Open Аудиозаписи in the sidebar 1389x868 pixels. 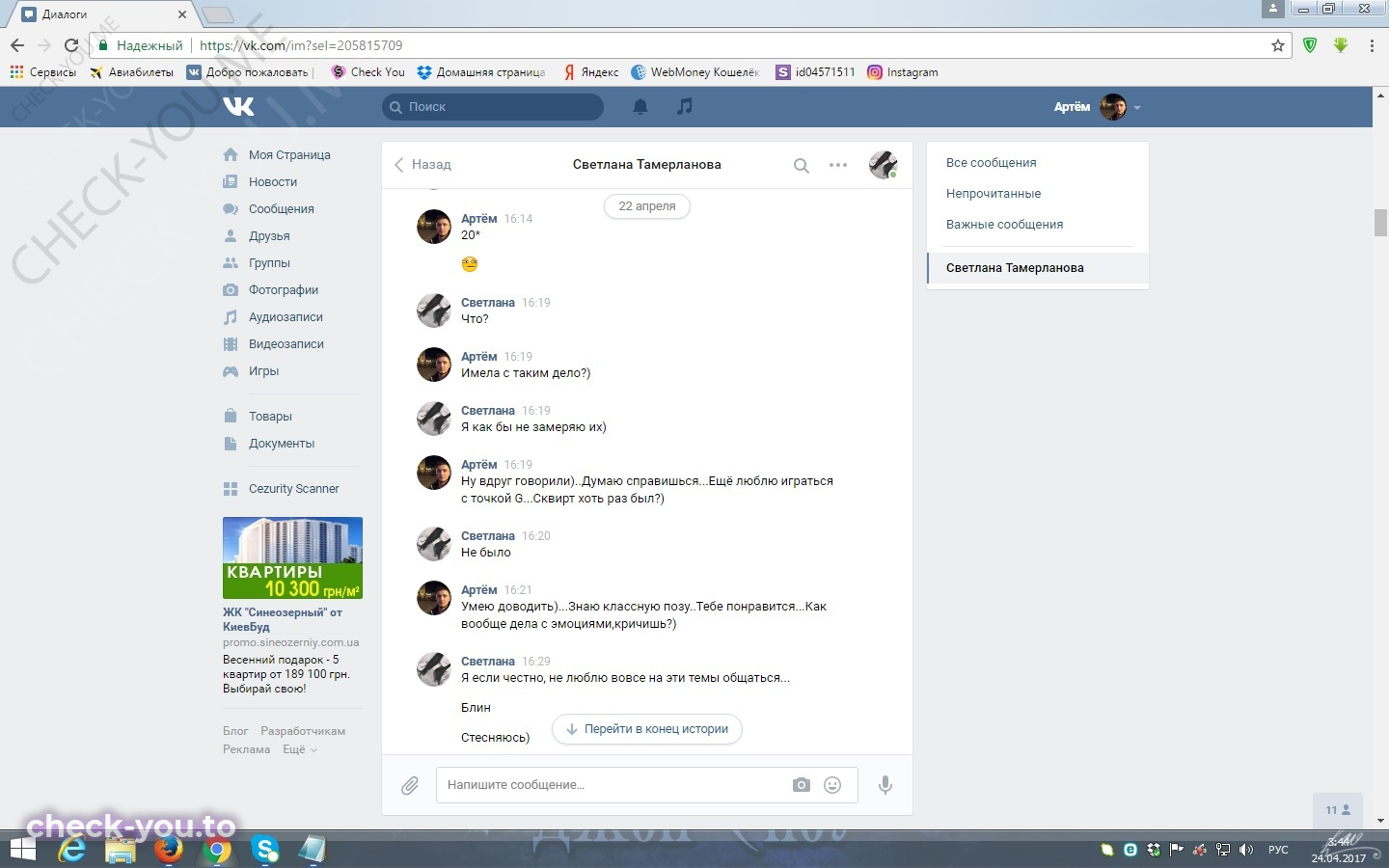(x=286, y=317)
